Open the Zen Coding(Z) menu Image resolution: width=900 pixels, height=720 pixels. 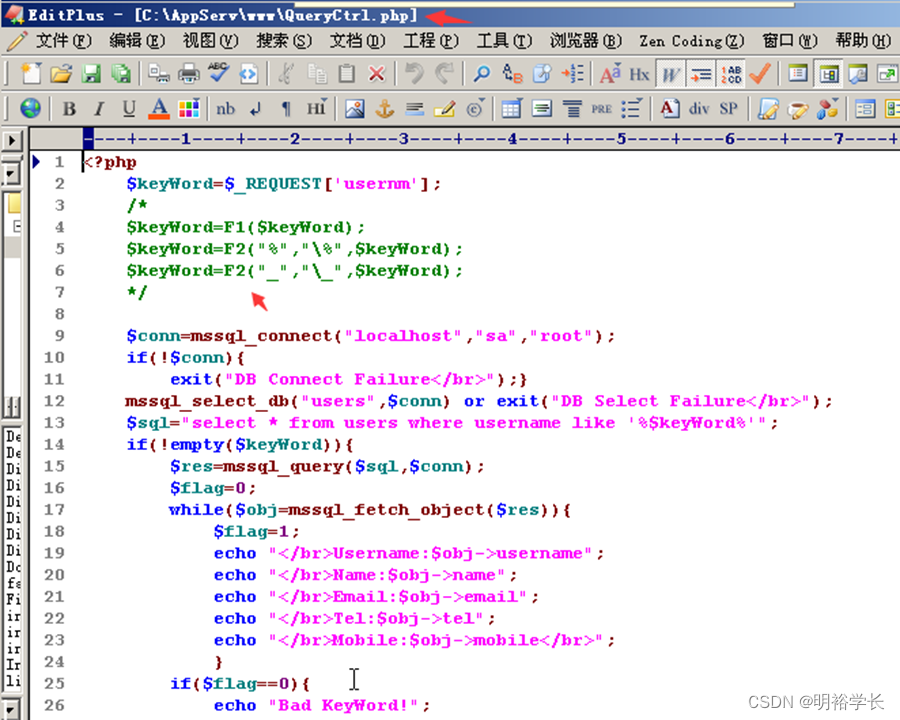[x=692, y=41]
